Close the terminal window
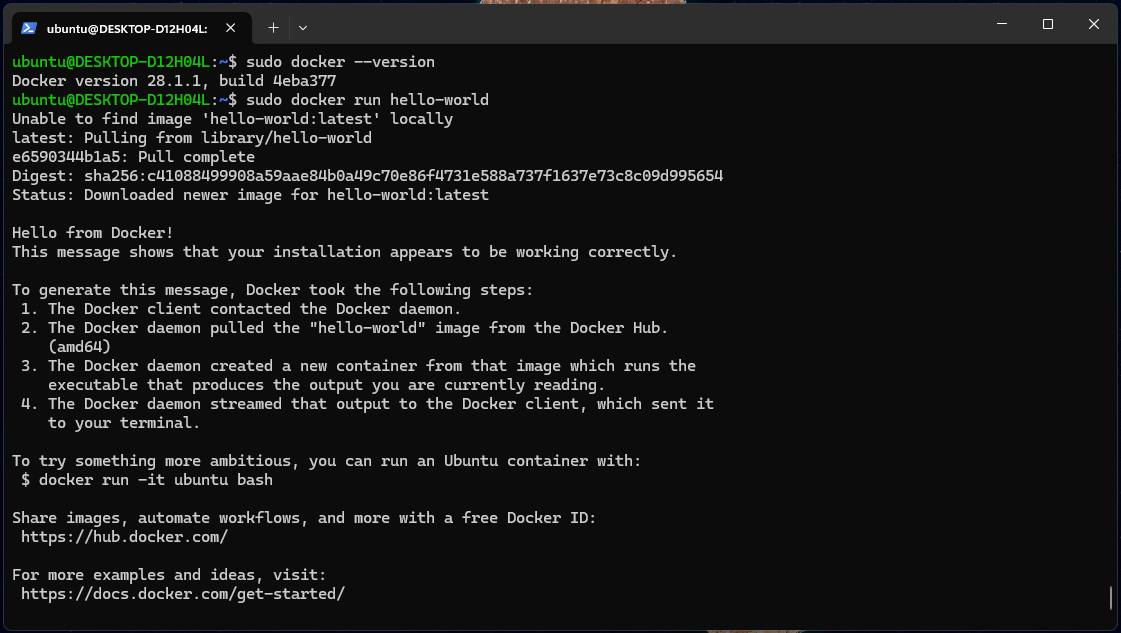This screenshot has height=633, width=1121. [x=1093, y=24]
